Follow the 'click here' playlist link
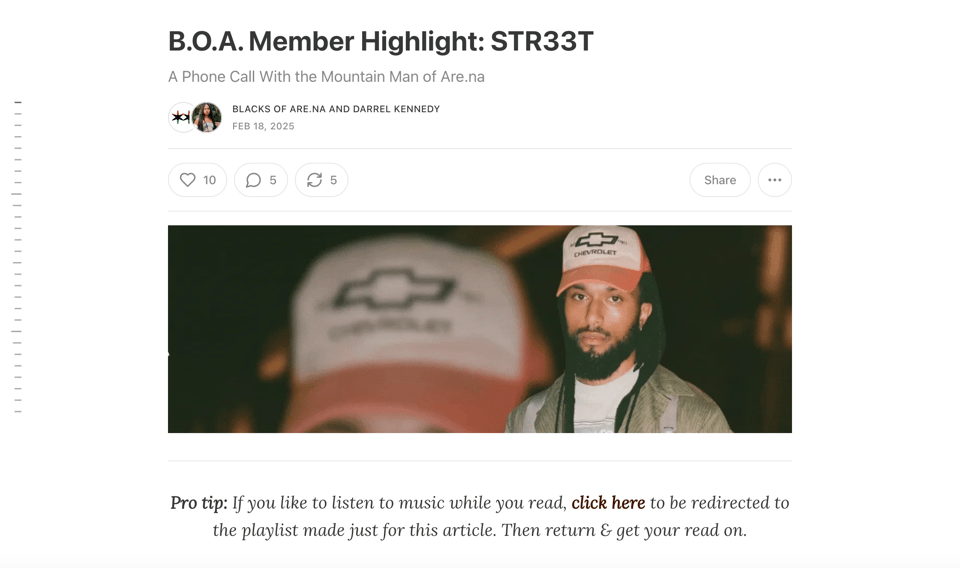 [608, 503]
